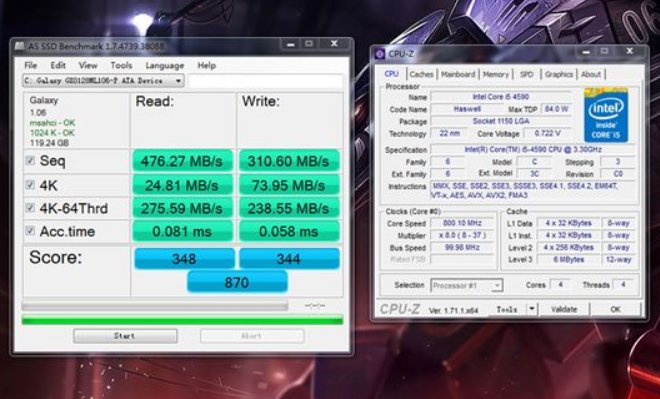Toggle the Acc.time test checkbox
Image resolution: width=660 pixels, height=399 pixels.
(x=30, y=230)
